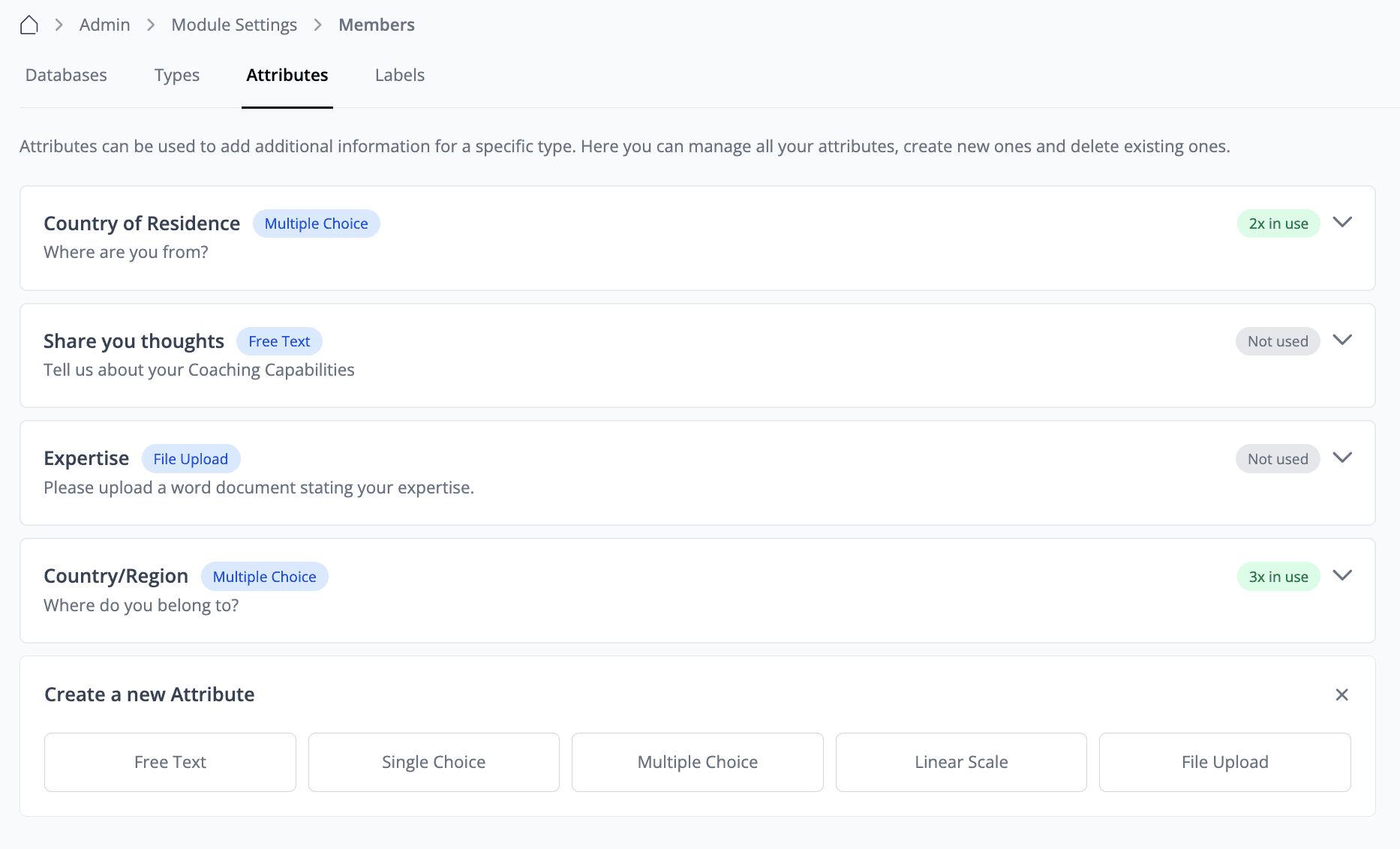Close the Create a new Attribute panel

click(x=1341, y=694)
